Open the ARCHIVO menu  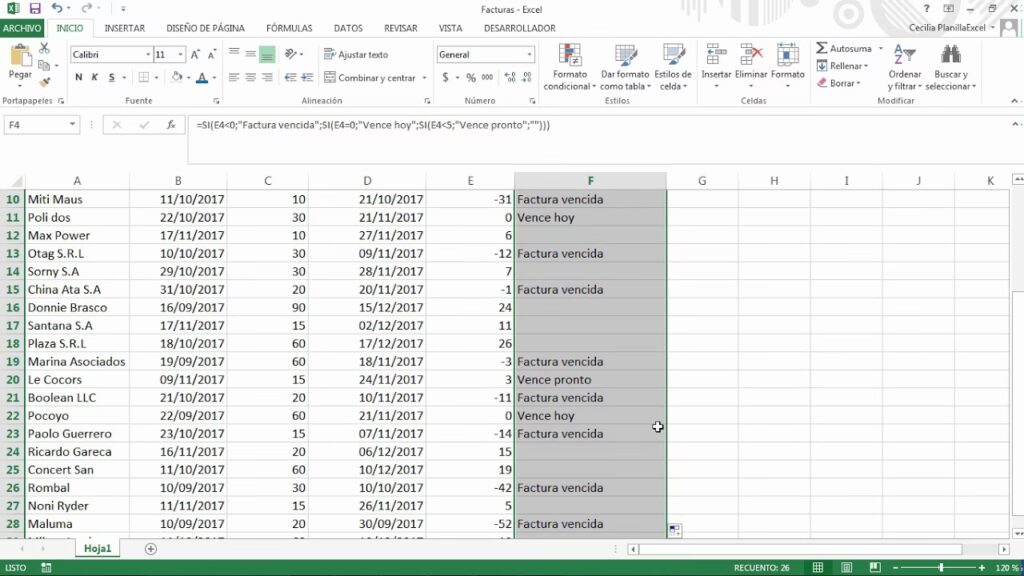[x=22, y=28]
